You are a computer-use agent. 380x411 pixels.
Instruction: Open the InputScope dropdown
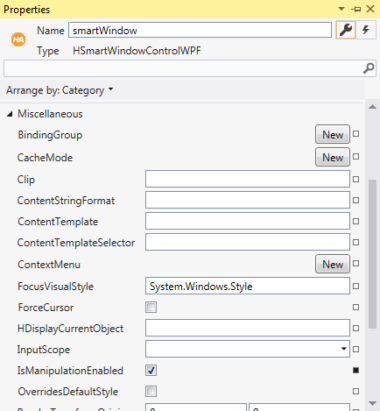[247, 349]
